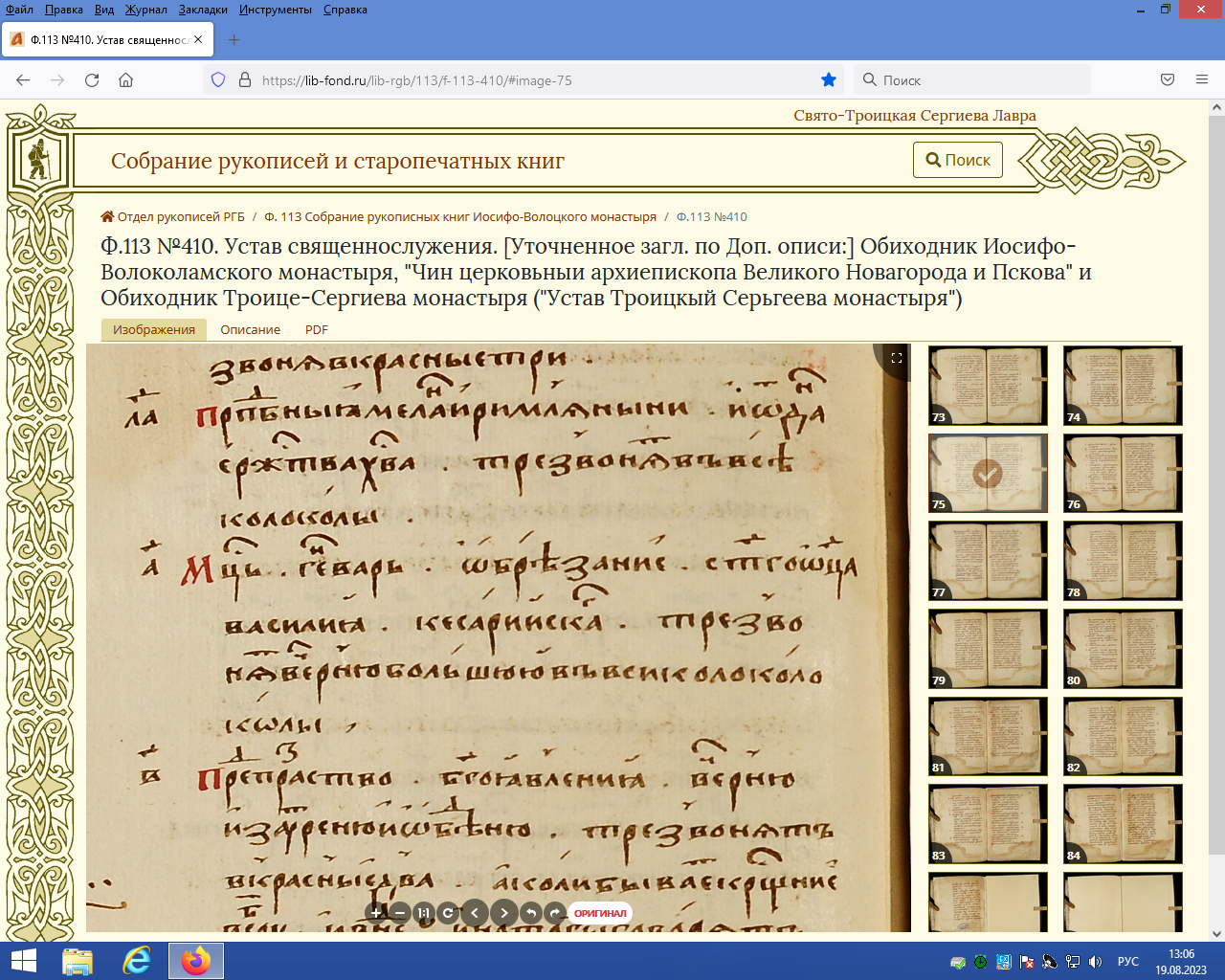This screenshot has width=1225, height=980.
Task: Download the ОРИГИНАЛ image
Action: (600, 913)
